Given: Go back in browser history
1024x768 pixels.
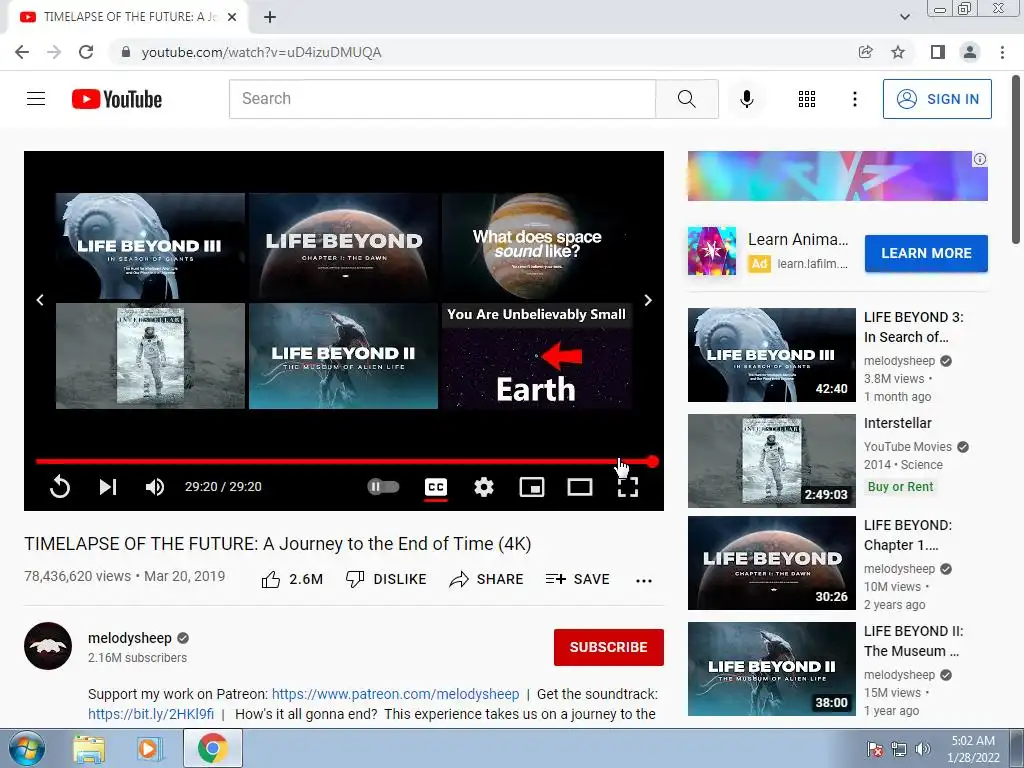Looking at the screenshot, I should pos(22,52).
